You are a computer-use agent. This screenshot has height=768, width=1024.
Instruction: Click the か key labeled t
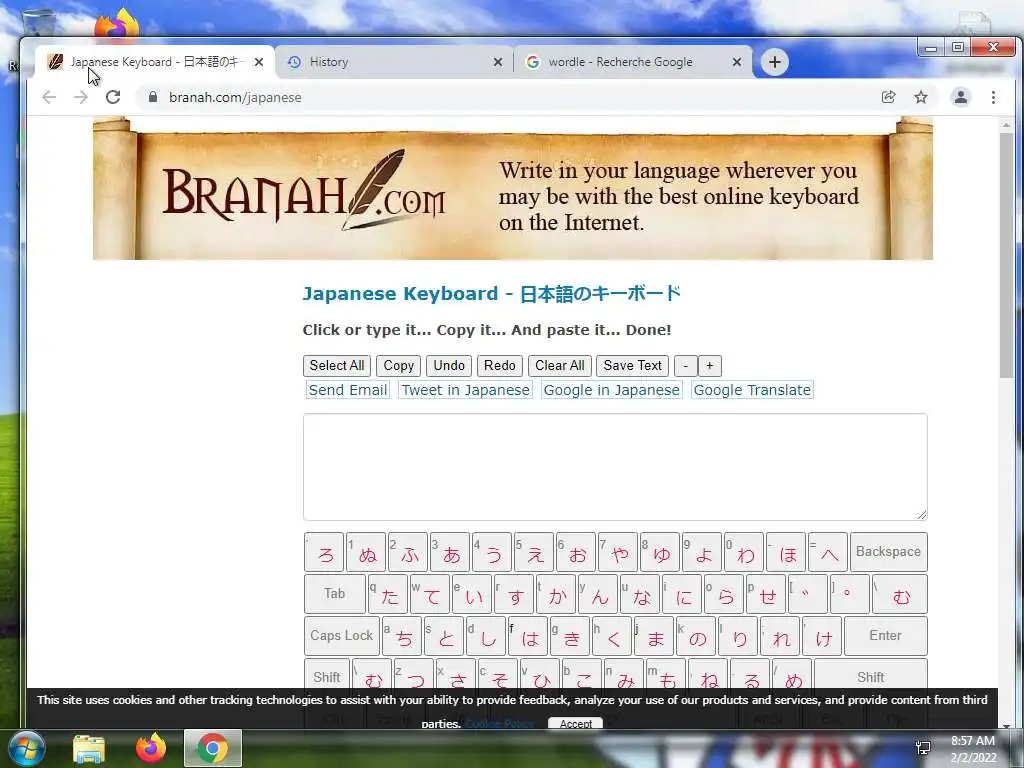click(x=556, y=594)
